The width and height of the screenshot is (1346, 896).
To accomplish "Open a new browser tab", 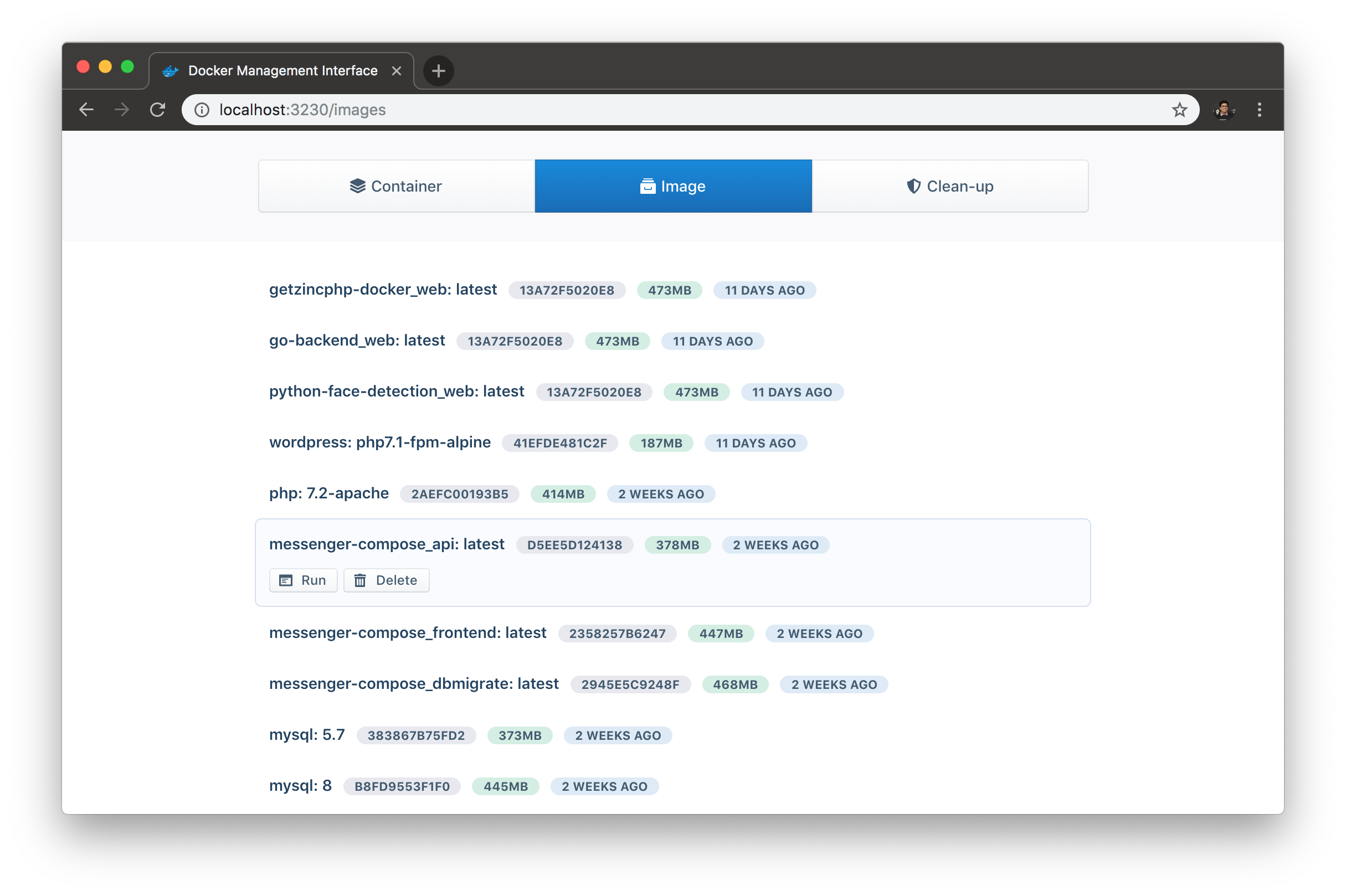I will (438, 71).
